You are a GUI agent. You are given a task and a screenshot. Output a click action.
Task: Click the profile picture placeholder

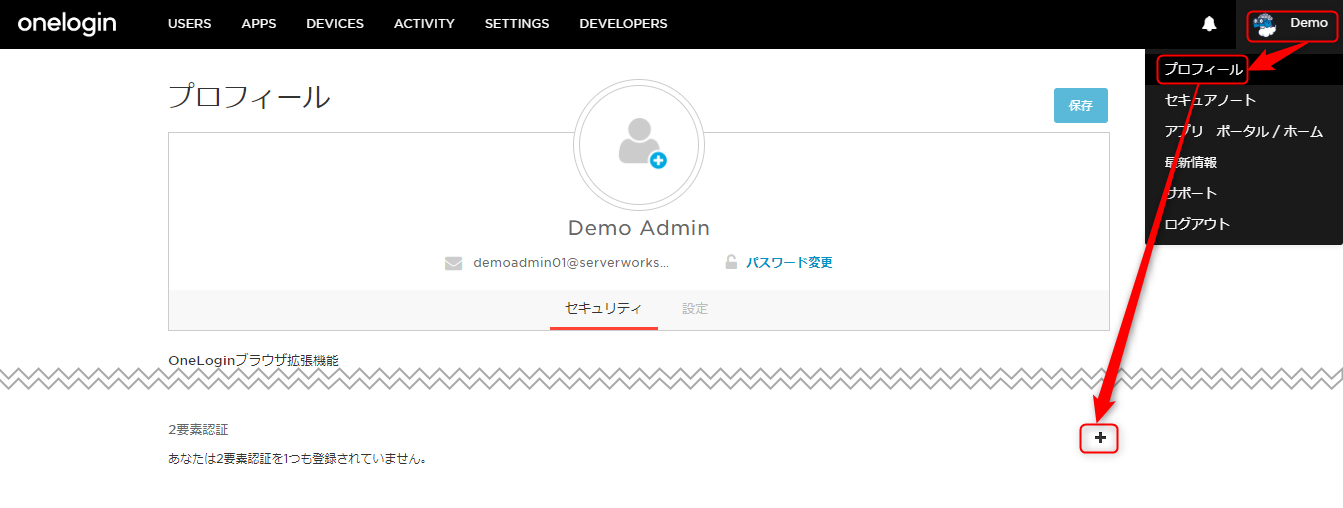click(639, 146)
